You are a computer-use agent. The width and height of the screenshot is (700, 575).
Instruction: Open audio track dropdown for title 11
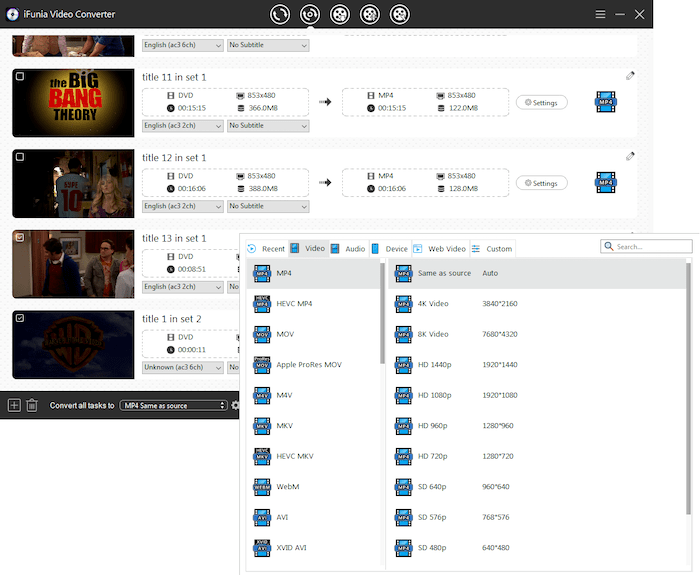[x=183, y=126]
